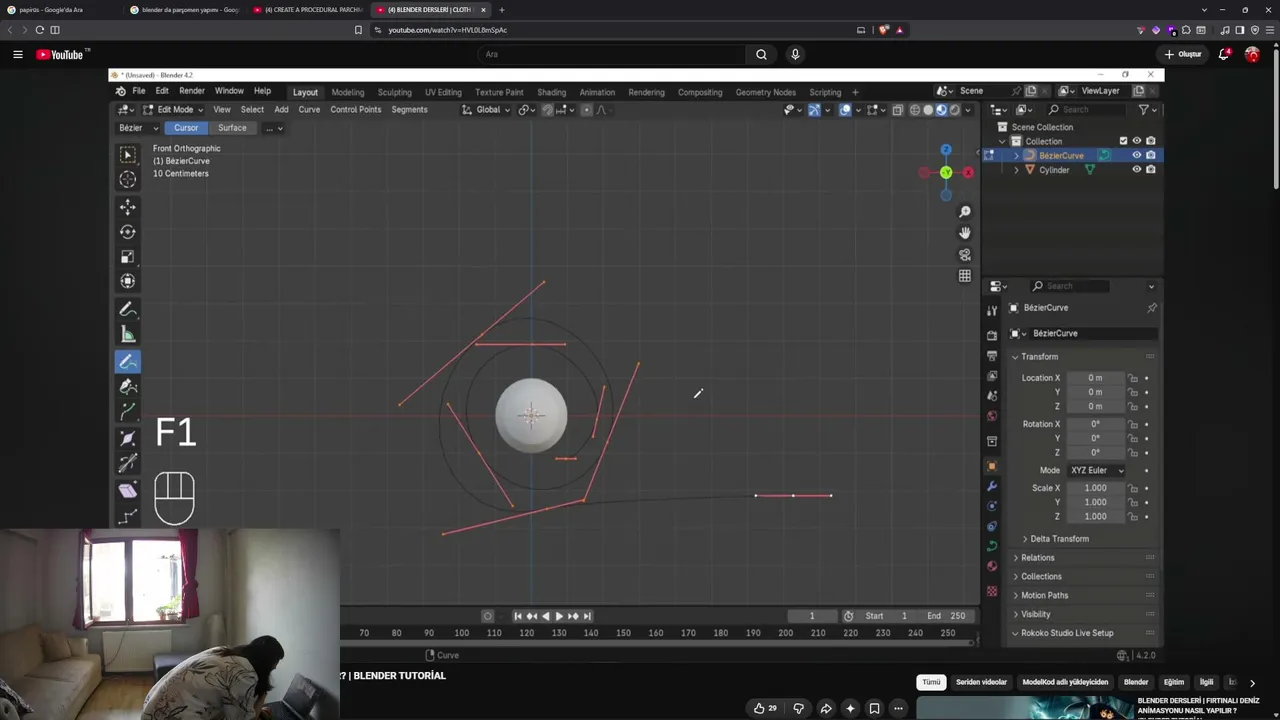The image size is (1280, 720).
Task: Select the Measure tool
Action: tap(128, 335)
